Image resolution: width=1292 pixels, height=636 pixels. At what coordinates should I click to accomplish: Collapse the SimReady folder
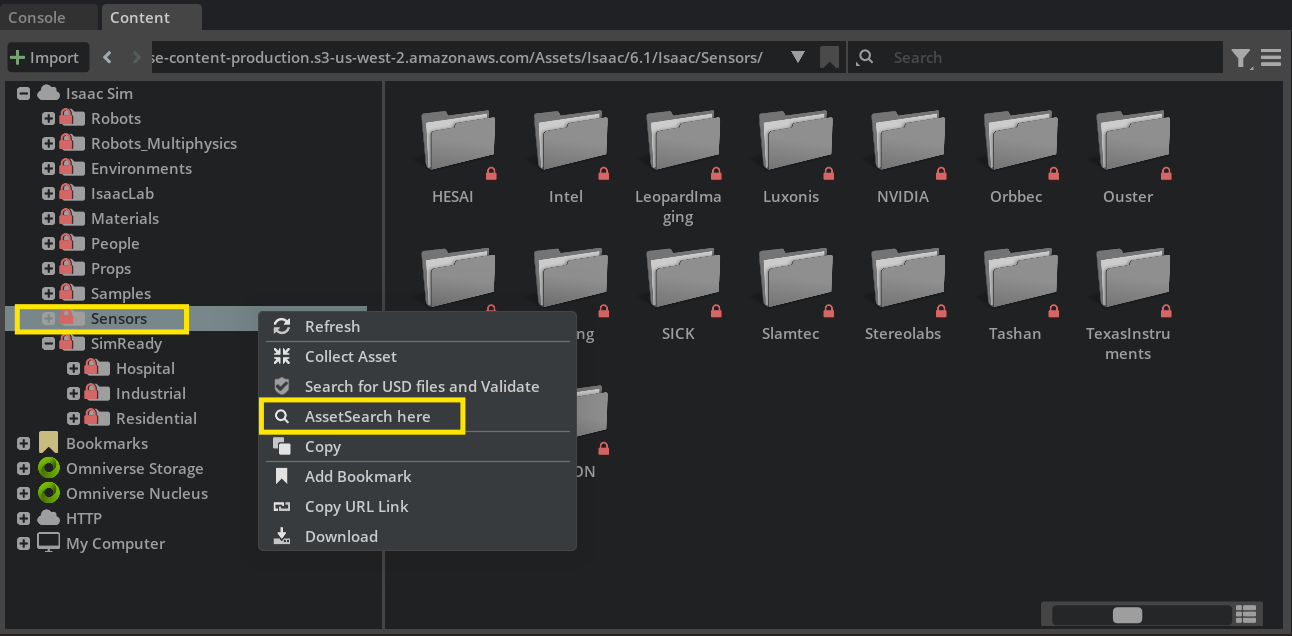pyautogui.click(x=48, y=343)
